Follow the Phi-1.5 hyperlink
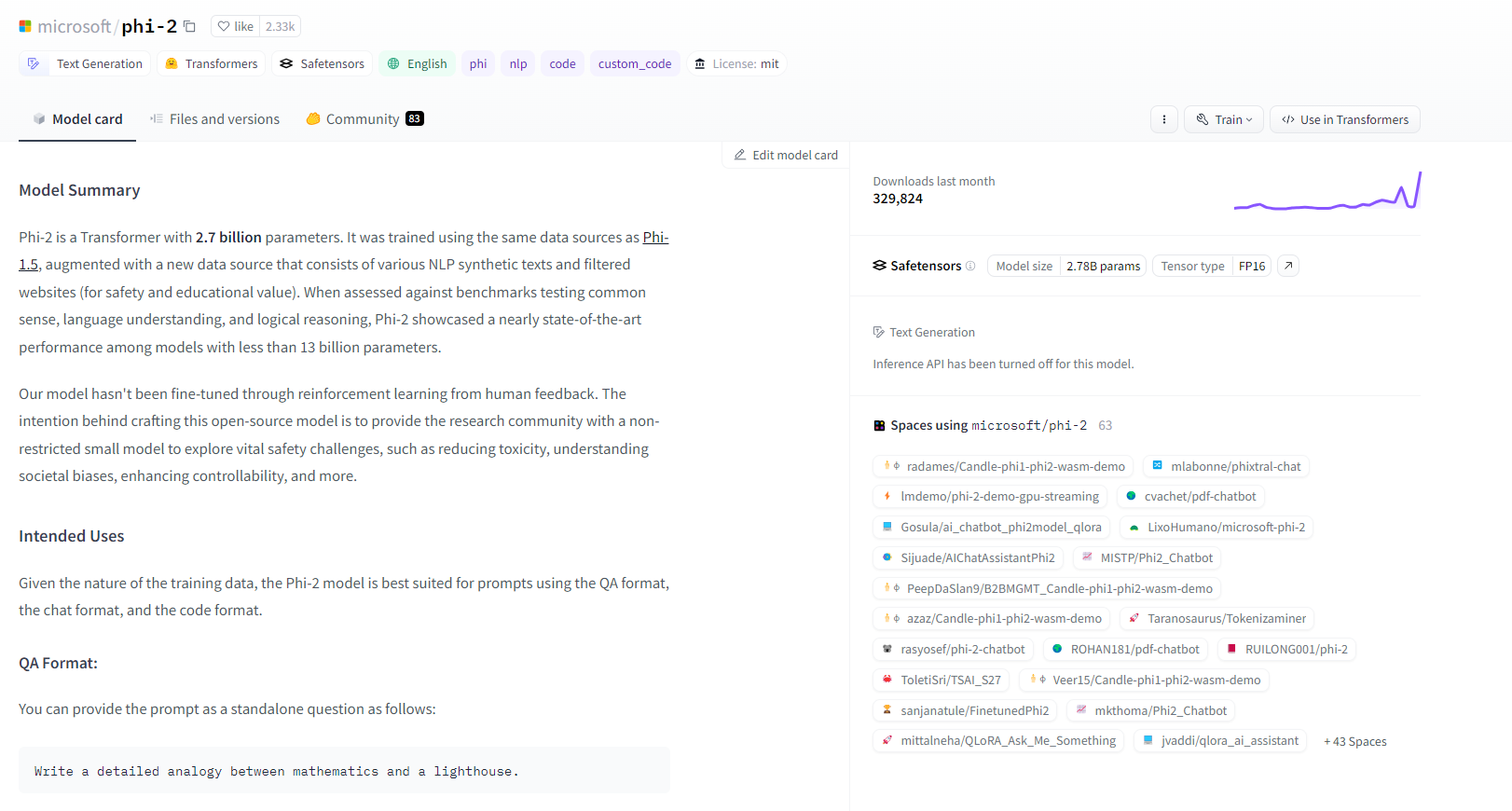This screenshot has width=1512, height=811. tap(655, 237)
